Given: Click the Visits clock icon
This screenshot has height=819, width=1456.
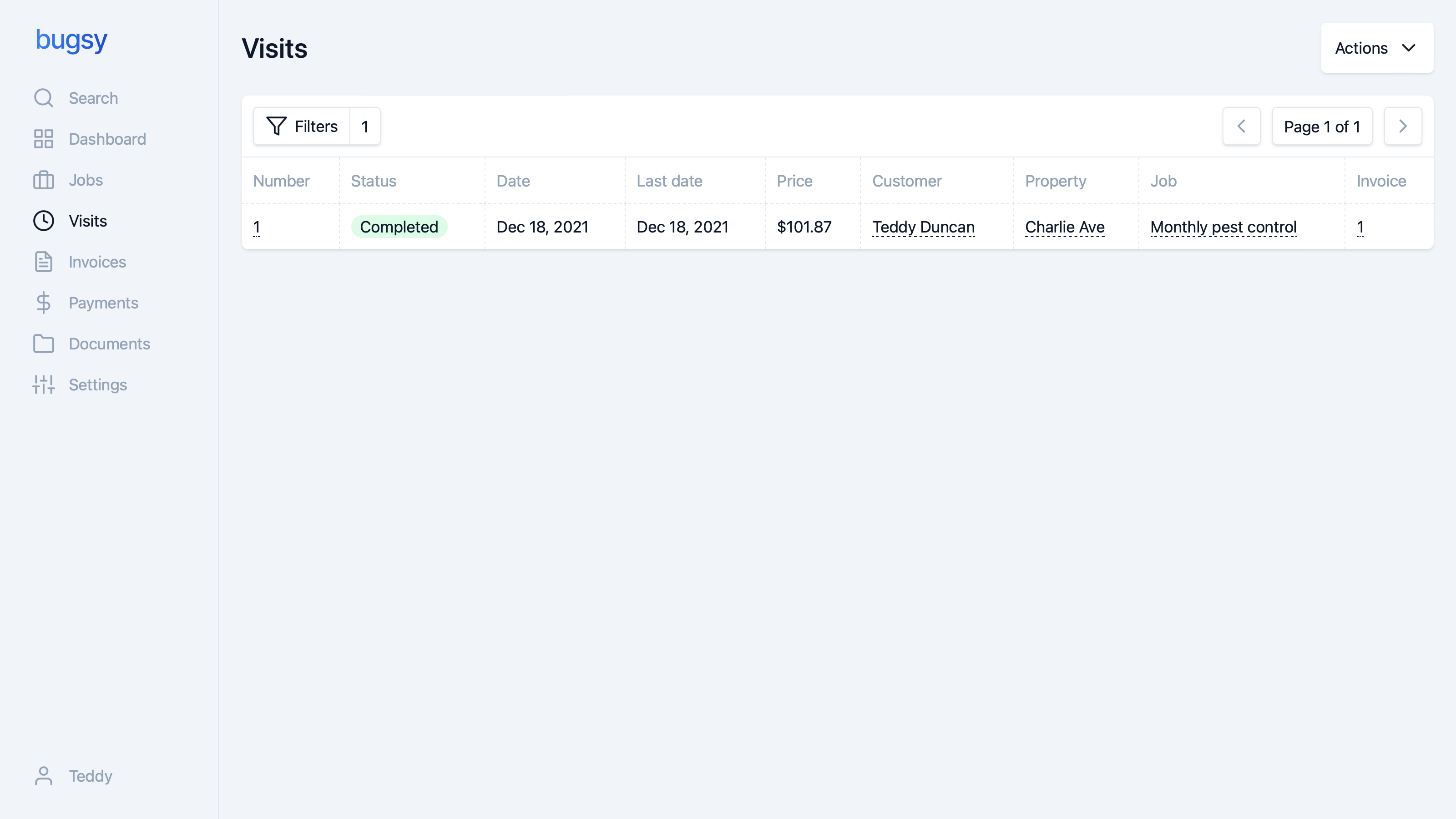Looking at the screenshot, I should point(44,221).
